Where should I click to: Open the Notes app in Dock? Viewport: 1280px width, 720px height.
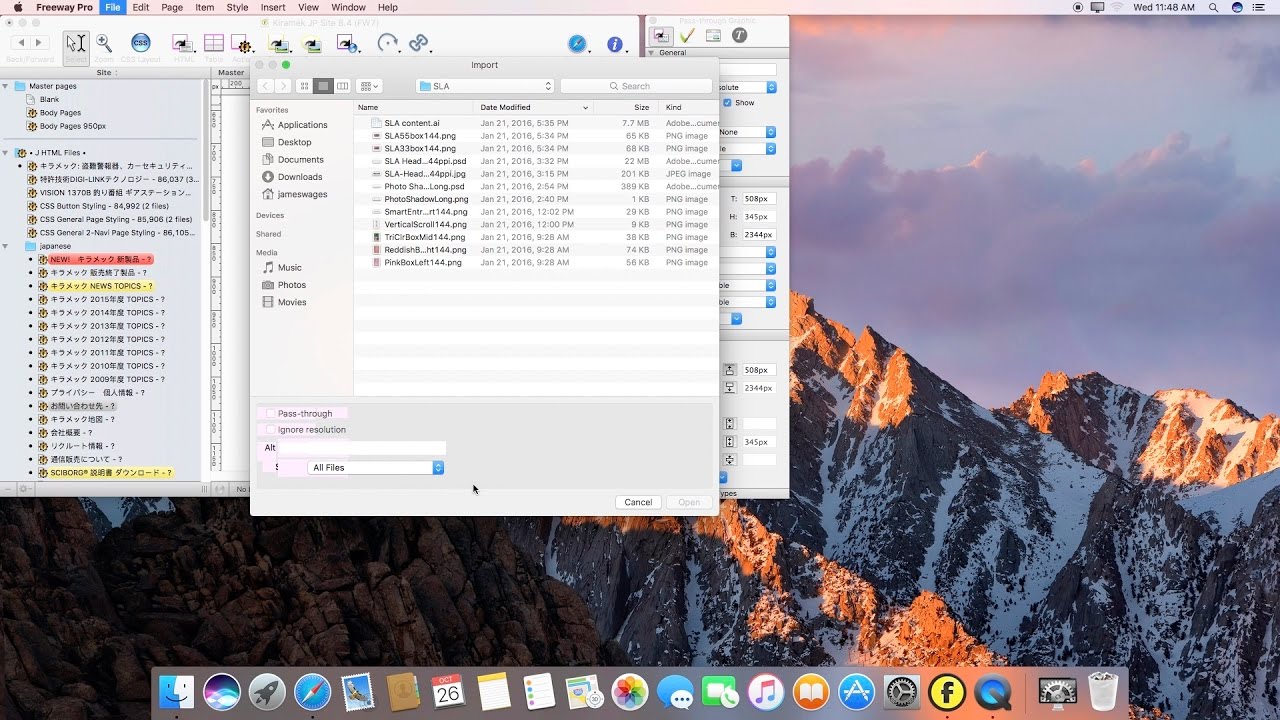(x=494, y=692)
